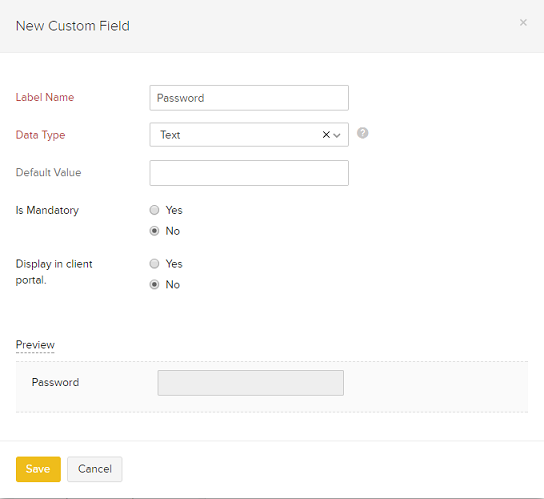
Task: Click the red Data Type label
Action: coord(41,135)
